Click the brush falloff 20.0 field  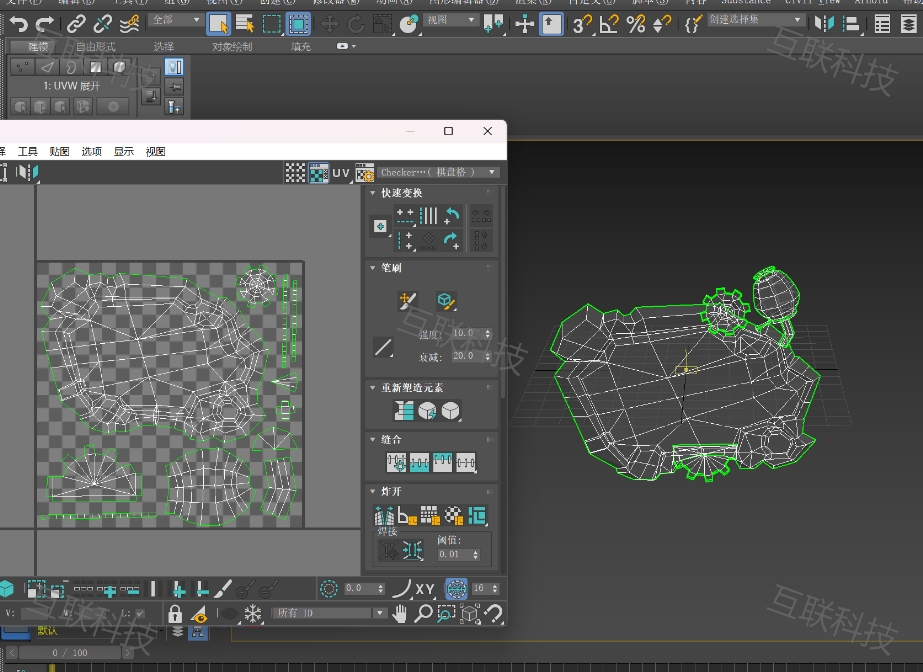coord(472,357)
